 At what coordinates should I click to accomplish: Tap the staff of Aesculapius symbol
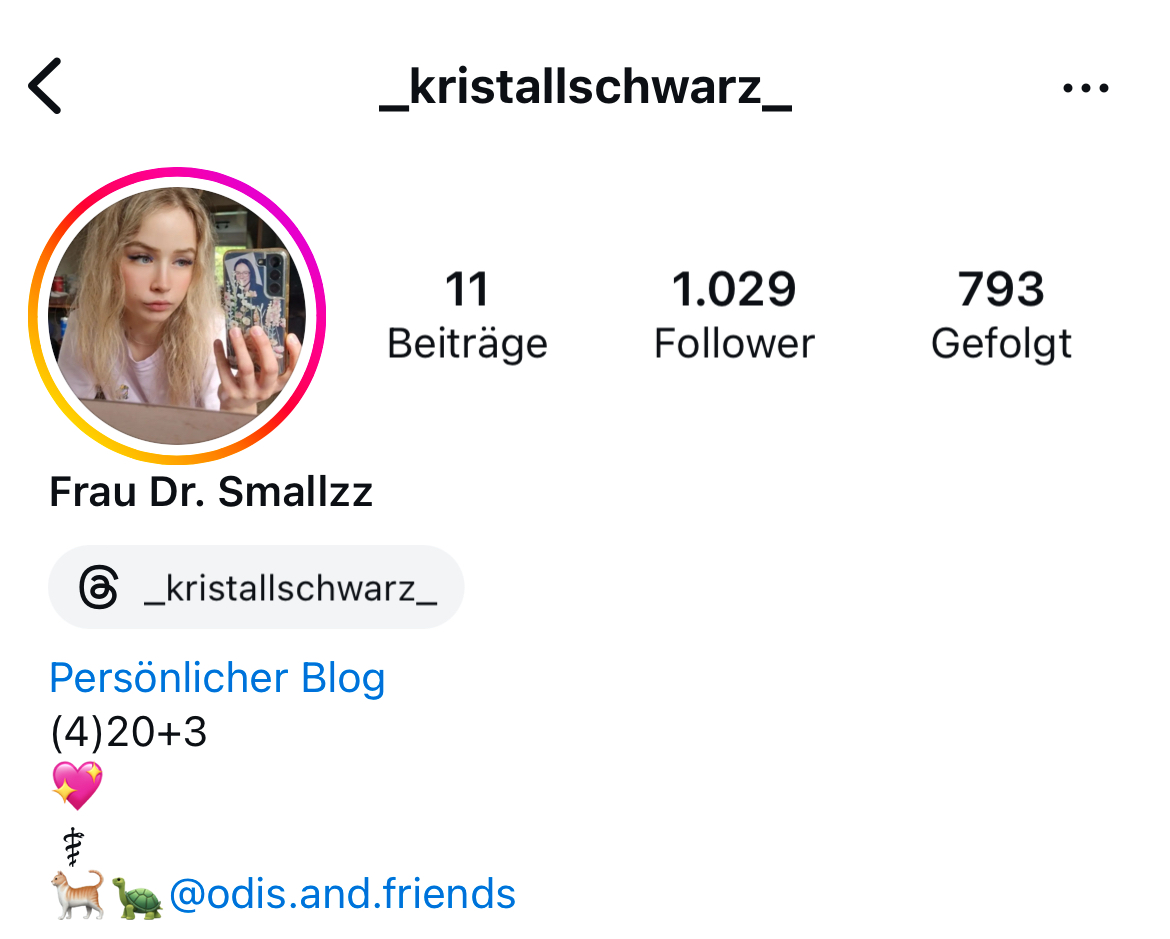[73, 847]
